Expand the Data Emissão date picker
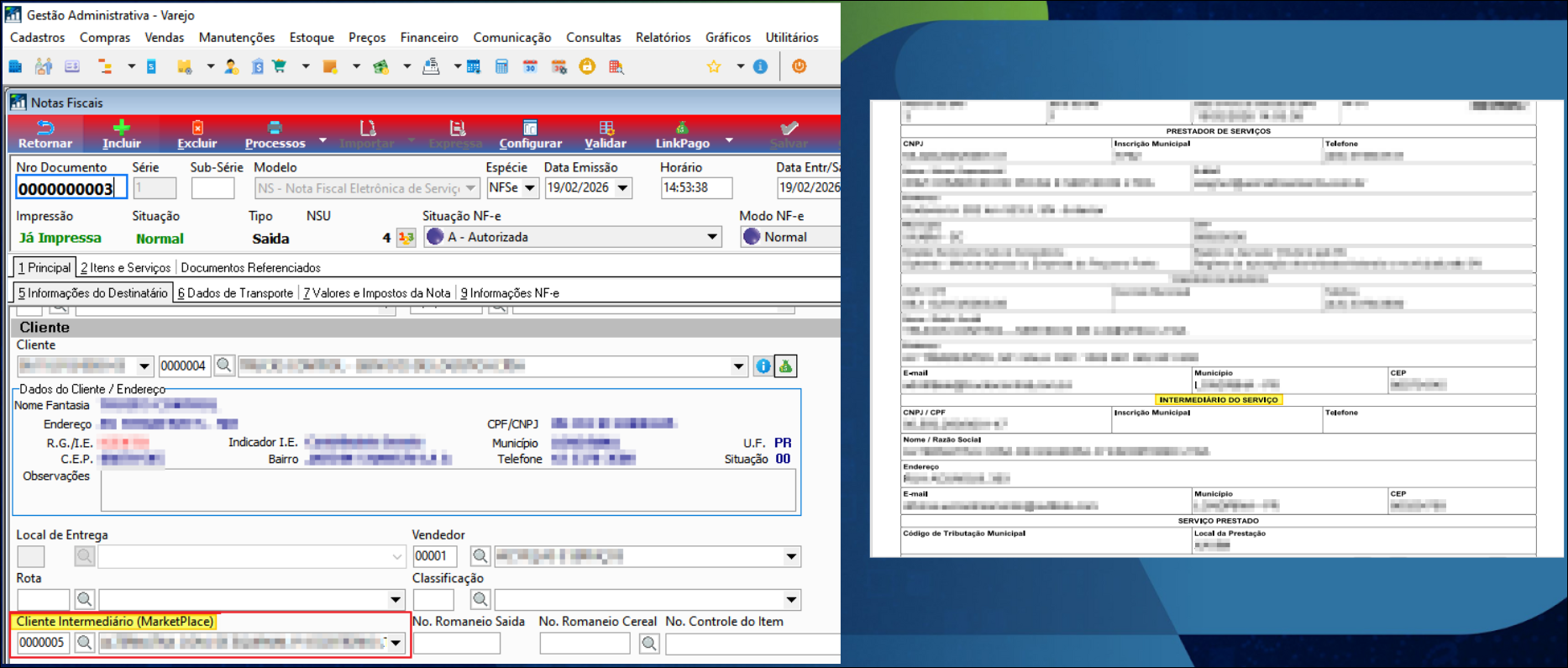 (x=623, y=188)
